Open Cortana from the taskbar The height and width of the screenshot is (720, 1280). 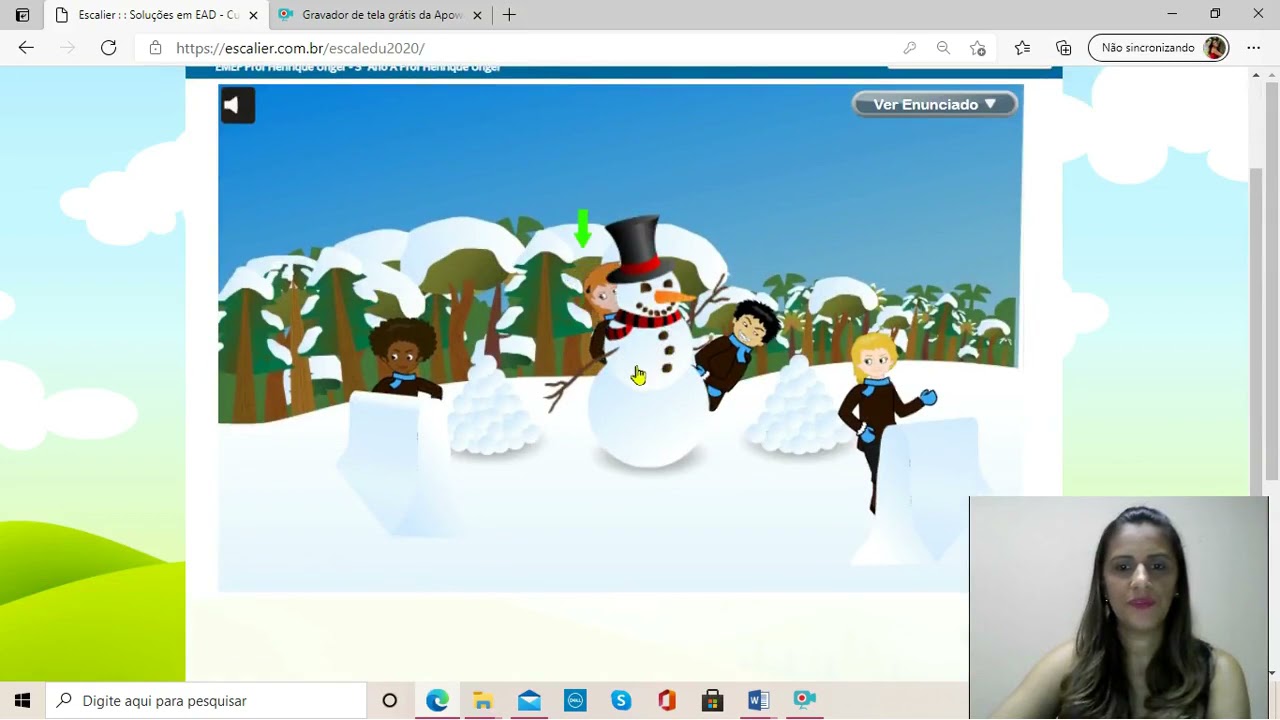point(390,701)
